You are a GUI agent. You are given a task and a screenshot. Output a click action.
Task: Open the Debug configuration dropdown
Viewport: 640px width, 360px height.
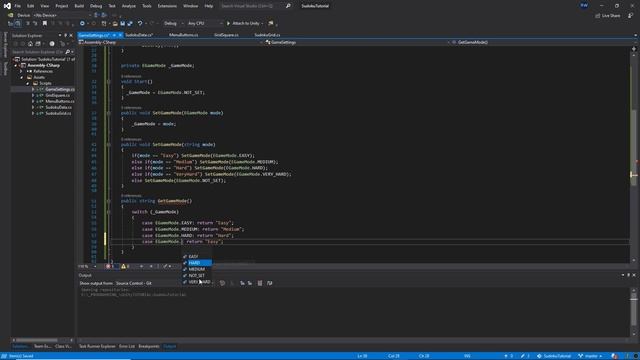173,23
